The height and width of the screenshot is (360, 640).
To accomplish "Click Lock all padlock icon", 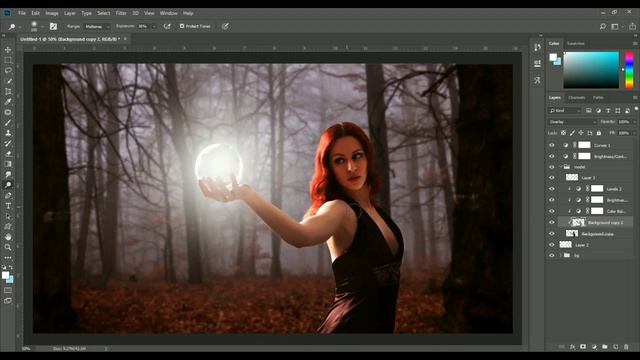I will 599,133.
